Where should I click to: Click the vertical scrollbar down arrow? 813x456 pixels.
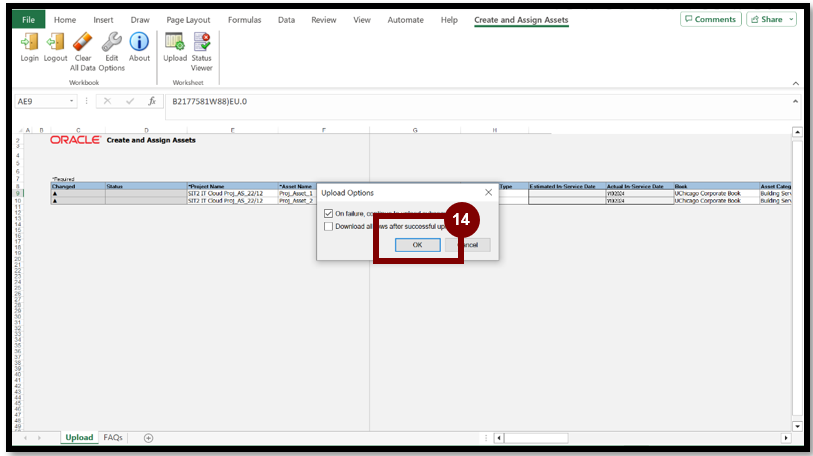797,426
